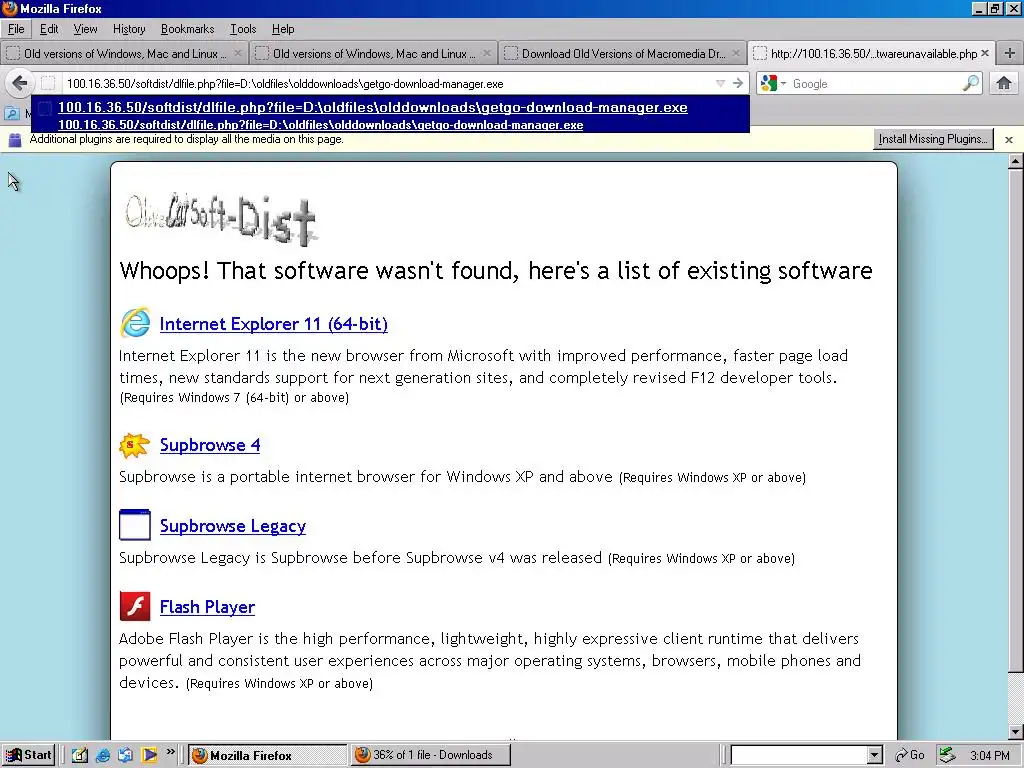Open the Show Desktop quick launch icon
1024x768 pixels.
point(80,755)
